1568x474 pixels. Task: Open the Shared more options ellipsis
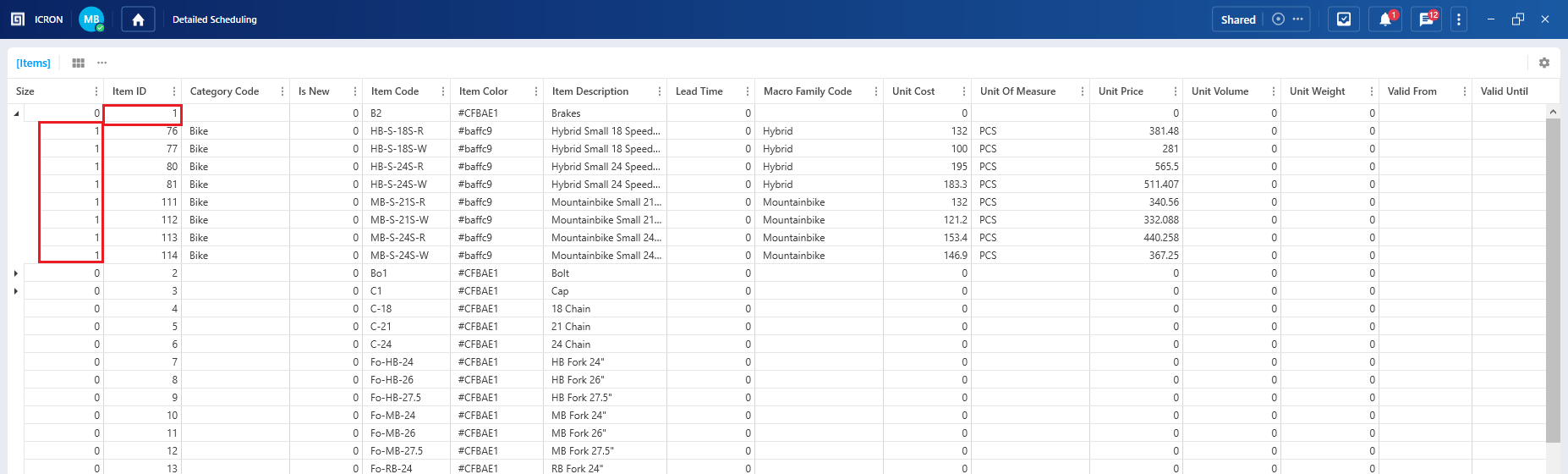[x=1297, y=19]
